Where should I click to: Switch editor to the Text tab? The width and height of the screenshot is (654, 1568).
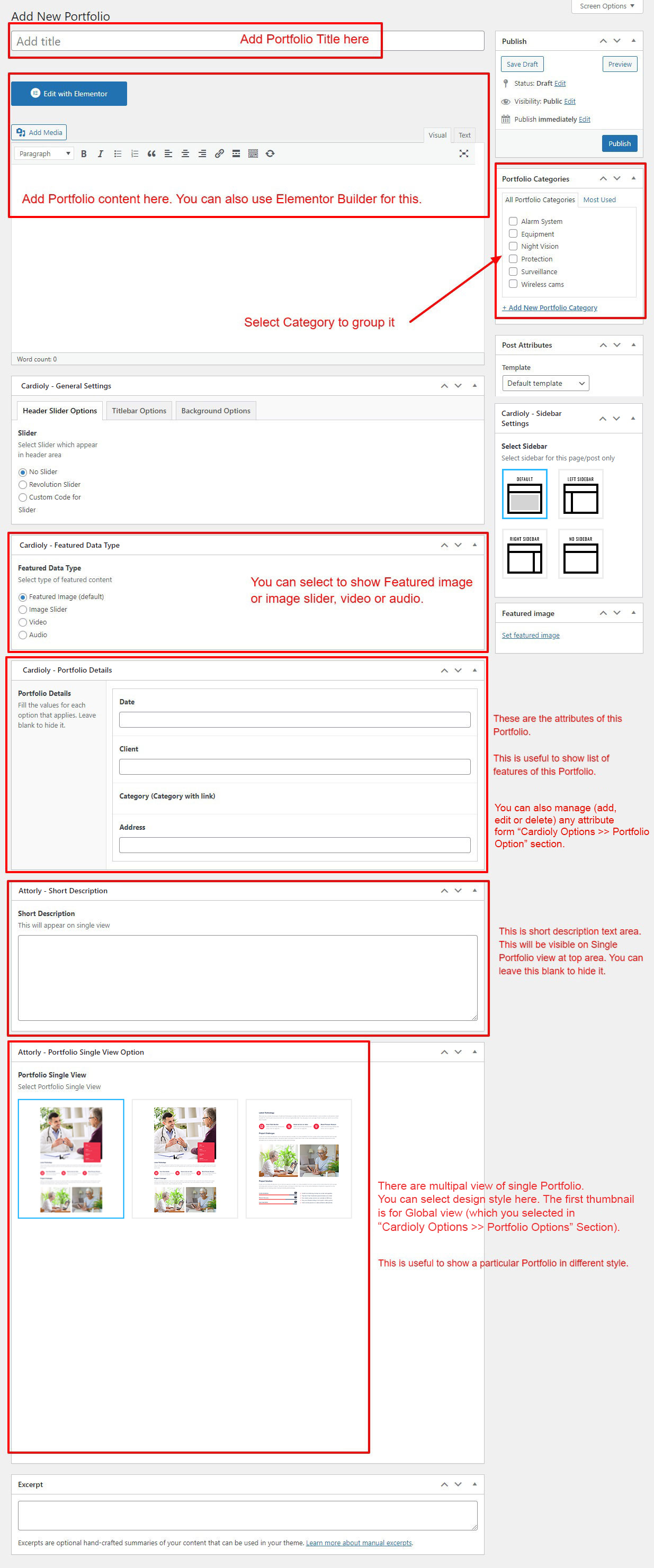[464, 135]
